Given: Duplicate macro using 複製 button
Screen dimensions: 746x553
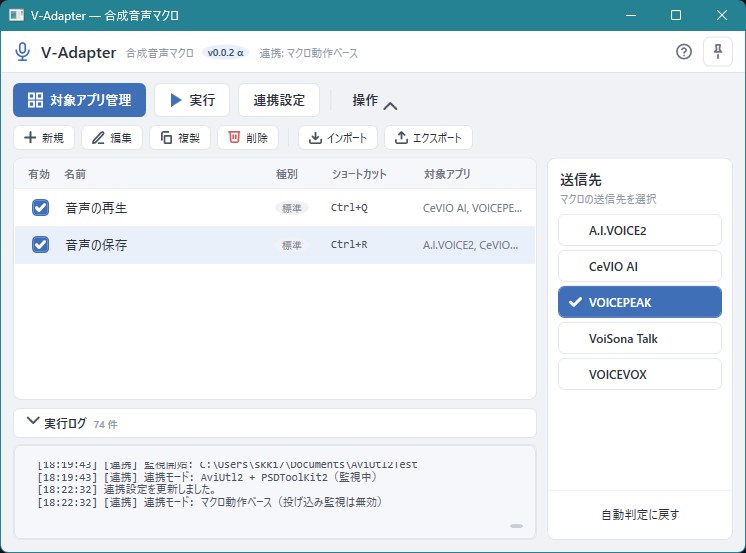Looking at the screenshot, I should pos(180,138).
